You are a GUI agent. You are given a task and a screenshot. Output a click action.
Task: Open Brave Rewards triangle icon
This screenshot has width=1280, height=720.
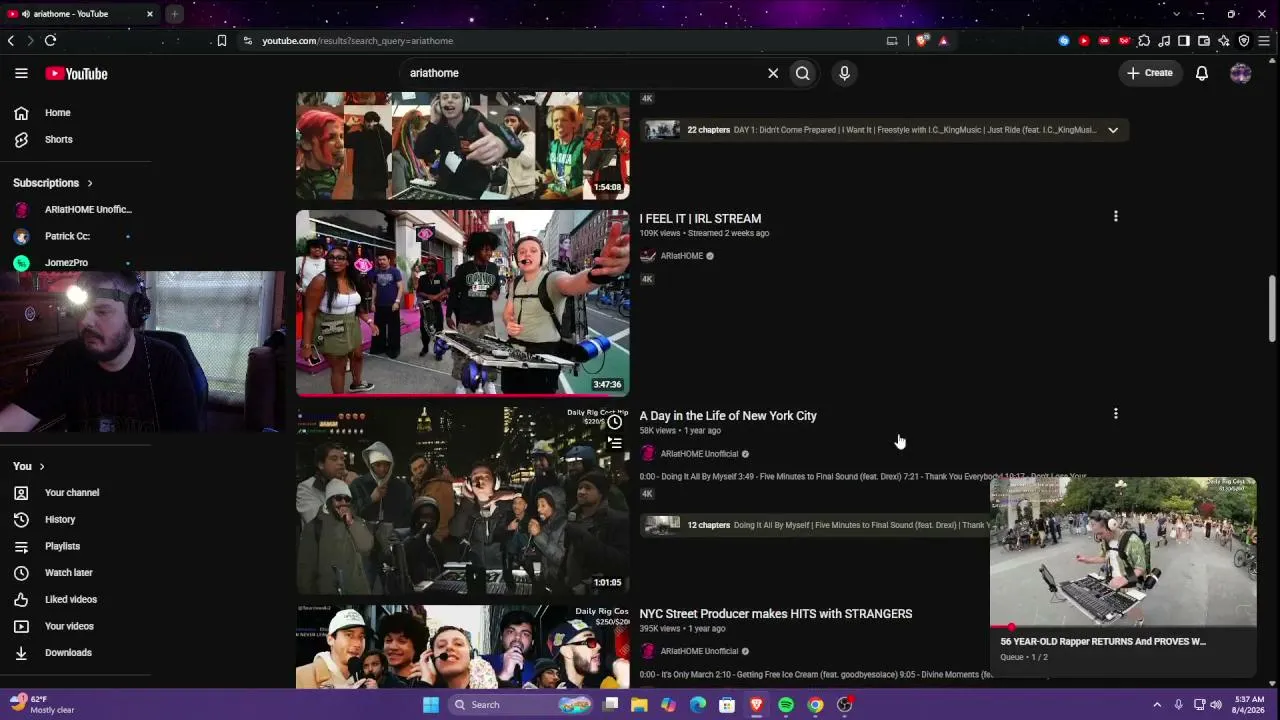[x=943, y=41]
